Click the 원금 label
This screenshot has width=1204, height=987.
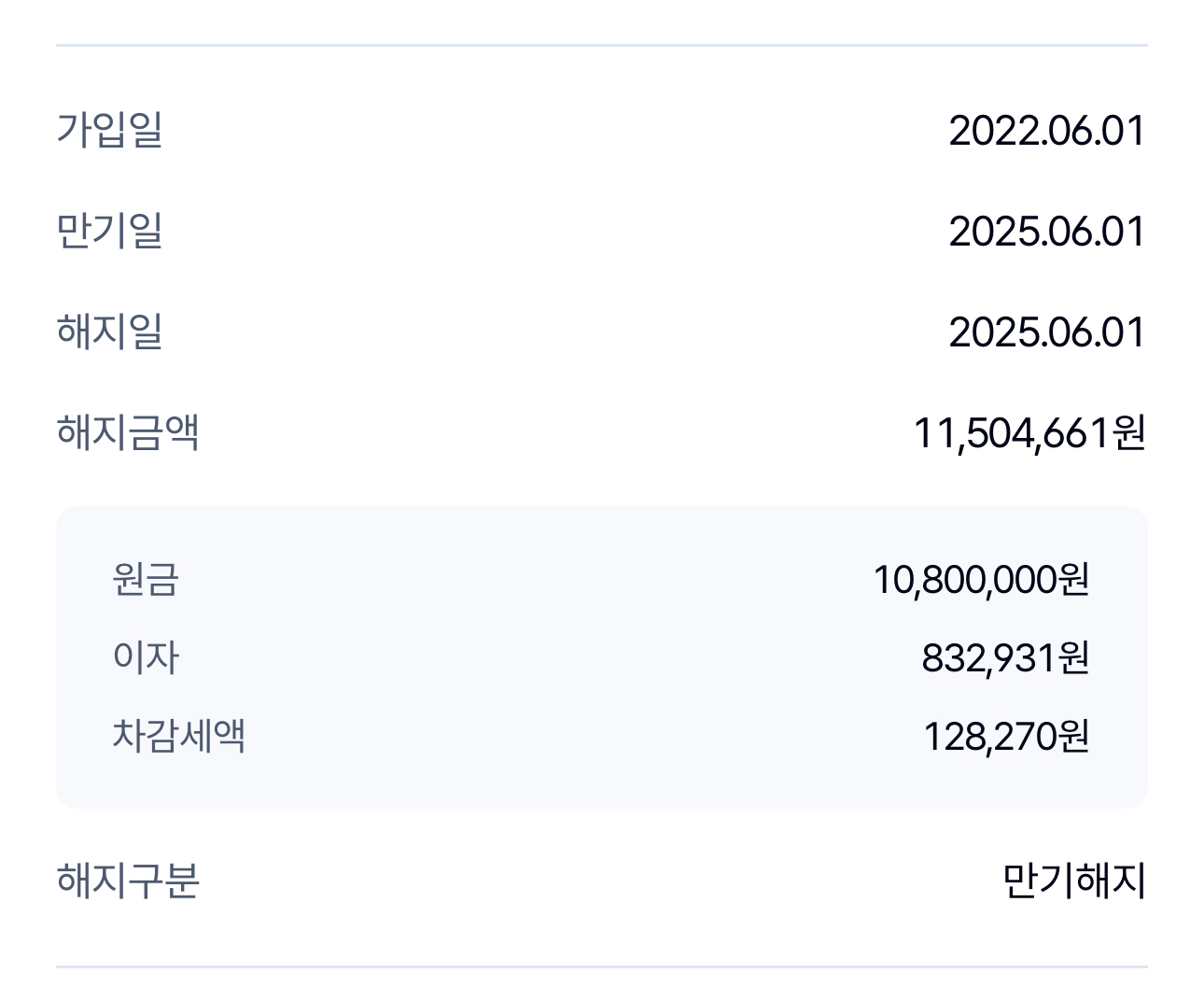coord(145,579)
